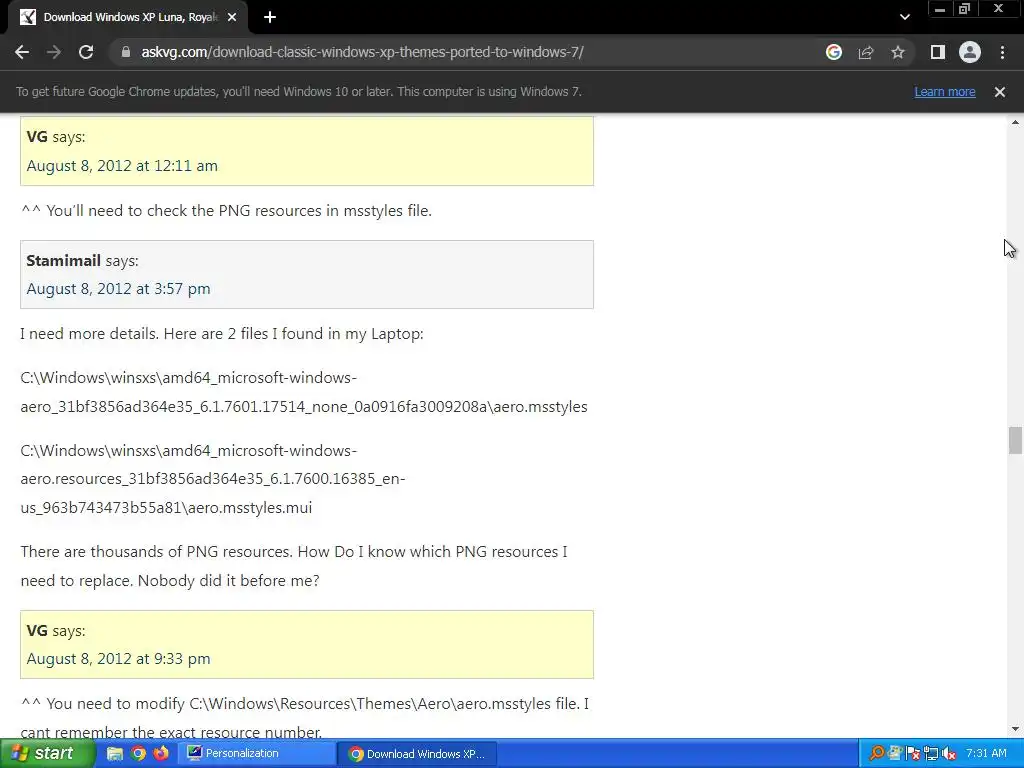This screenshot has height=768, width=1024.
Task: Click the page scrollbar thumb
Action: [1015, 440]
